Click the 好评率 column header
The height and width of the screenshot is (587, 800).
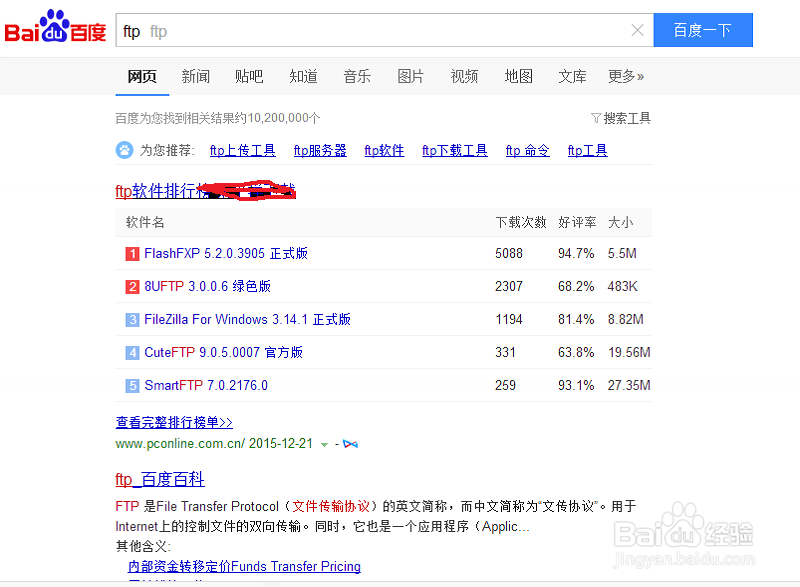point(577,222)
